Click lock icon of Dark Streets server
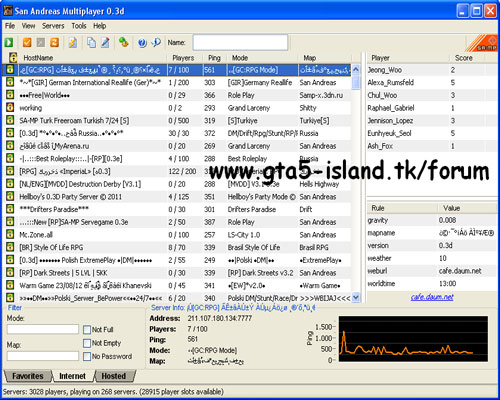This screenshot has height=400, width=500. [10, 272]
